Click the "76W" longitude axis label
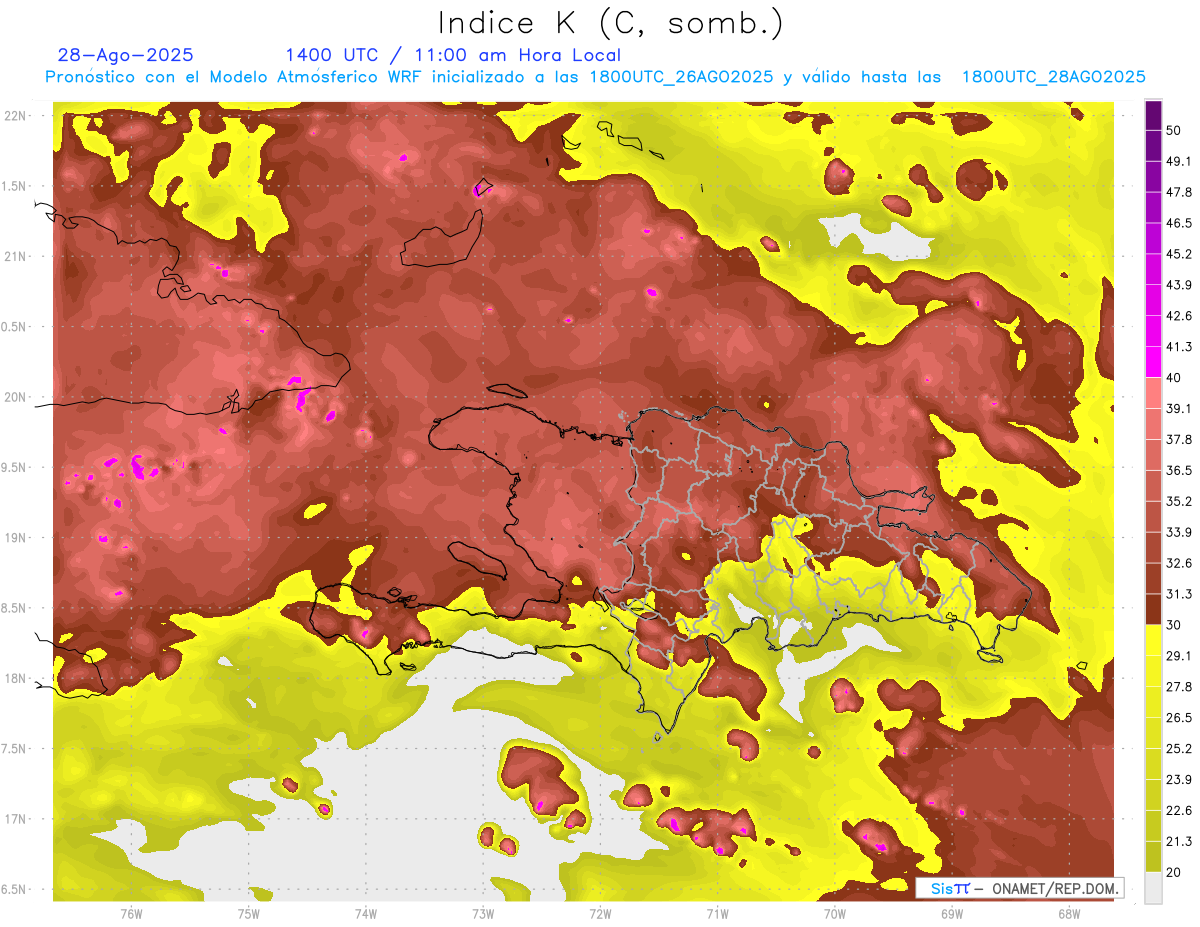 tap(131, 914)
